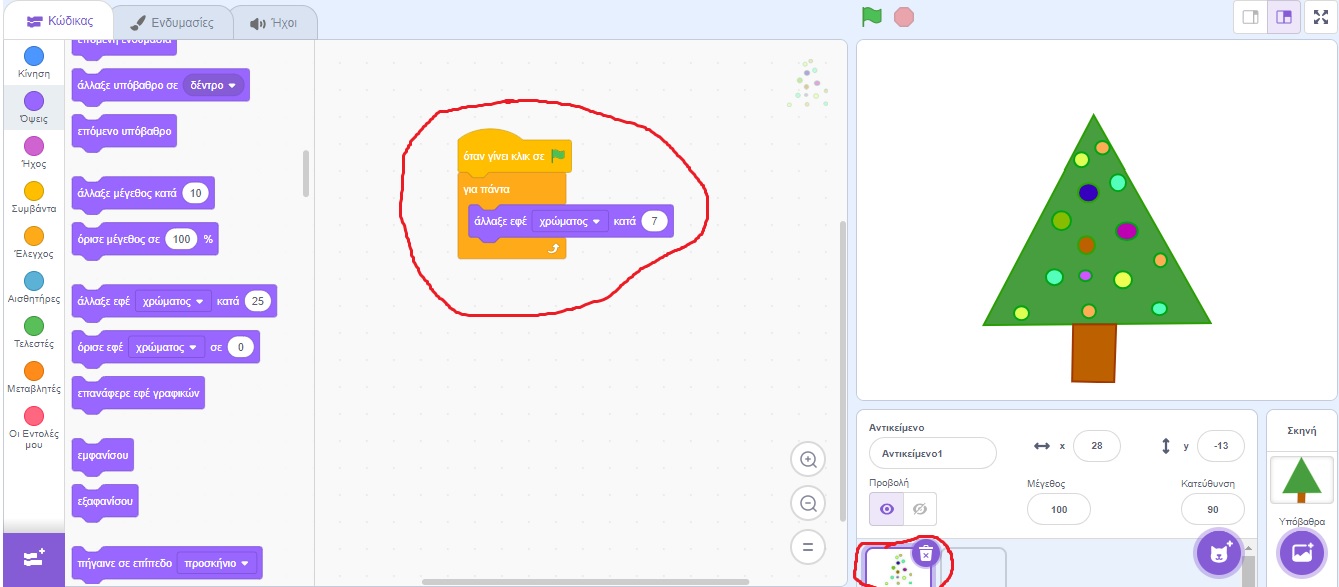Select the Κίνηση block category

(x=34, y=63)
